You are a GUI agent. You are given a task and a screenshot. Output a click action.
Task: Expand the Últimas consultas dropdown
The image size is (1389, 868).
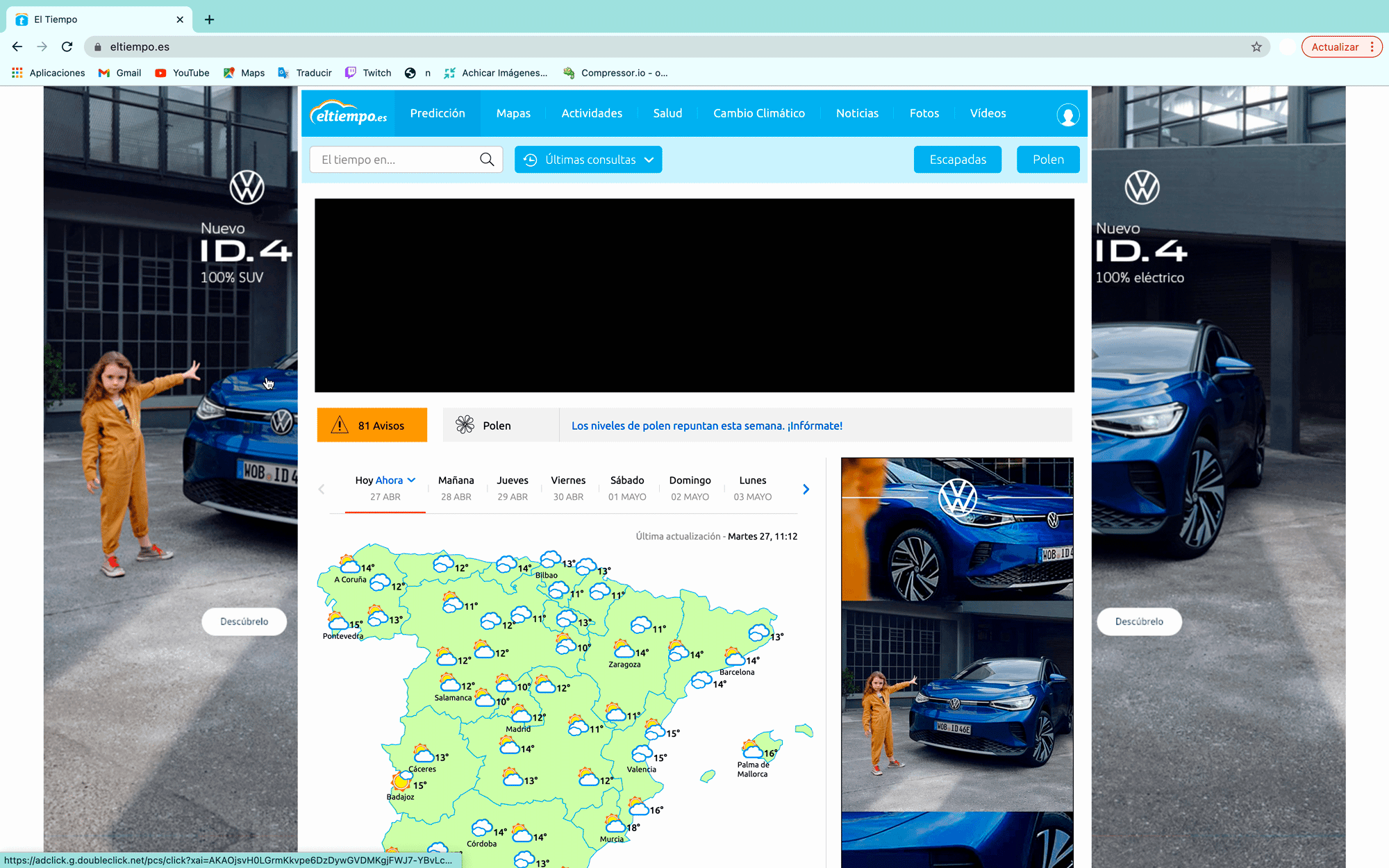pyautogui.click(x=588, y=160)
